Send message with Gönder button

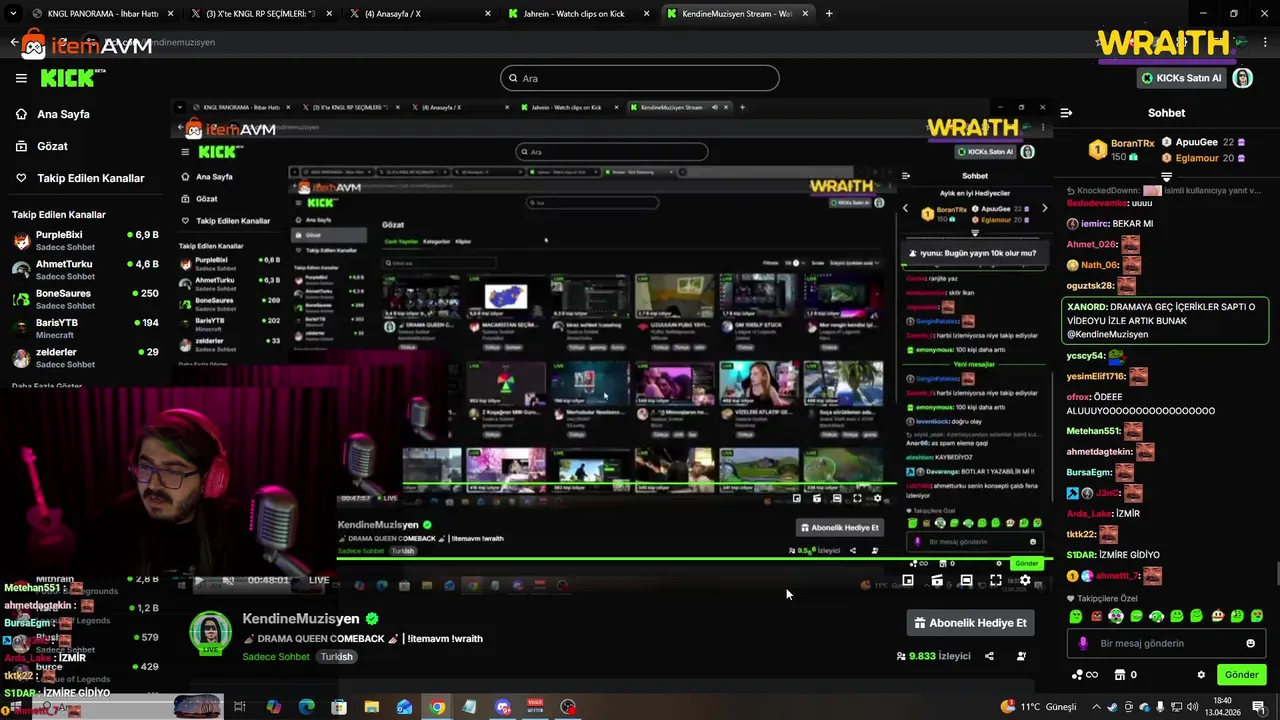point(1241,675)
